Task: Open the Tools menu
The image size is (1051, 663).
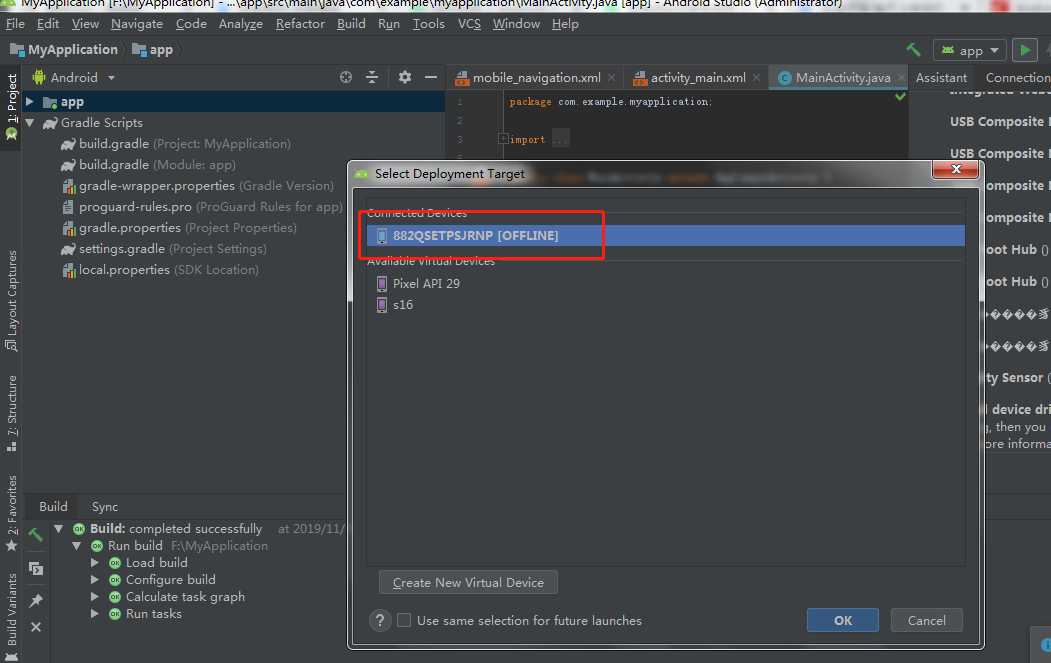Action: tap(428, 23)
